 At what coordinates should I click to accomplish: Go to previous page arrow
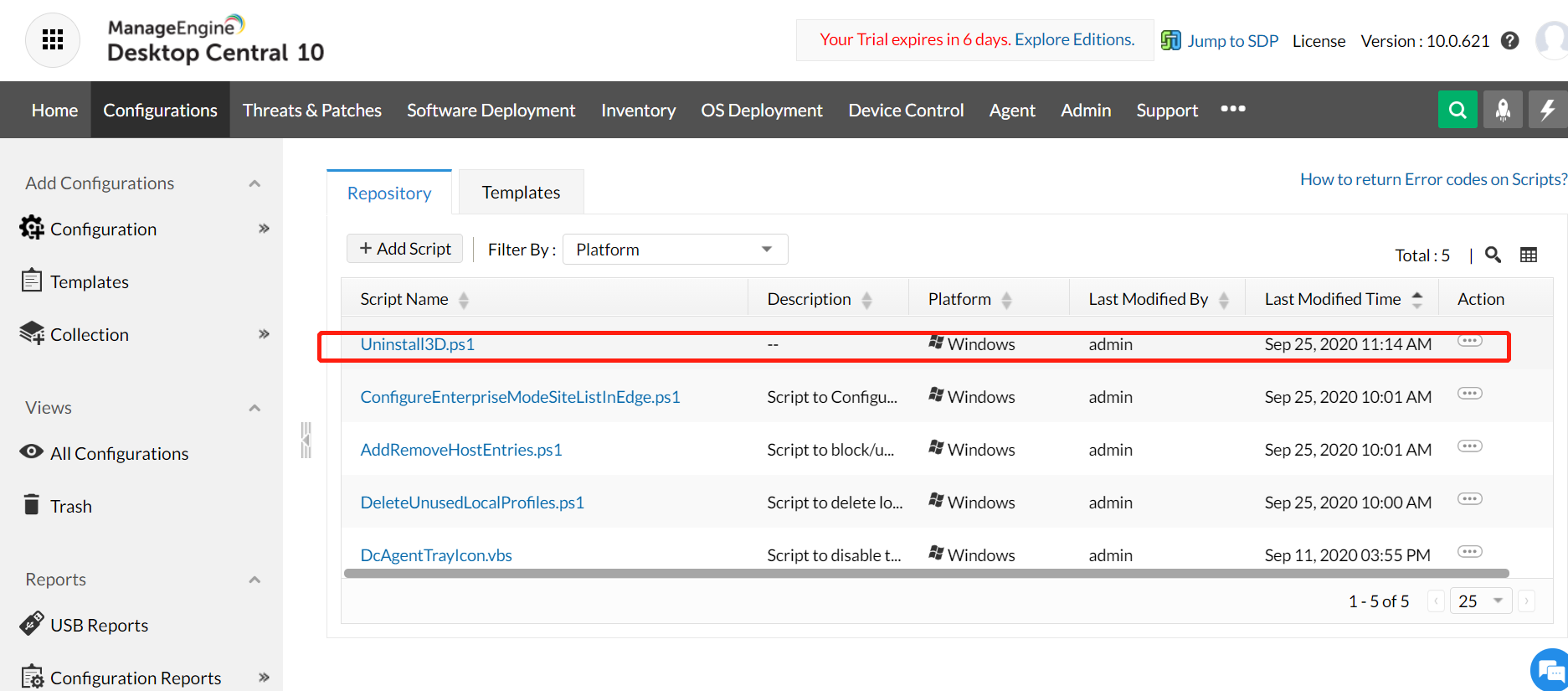pos(1436,601)
